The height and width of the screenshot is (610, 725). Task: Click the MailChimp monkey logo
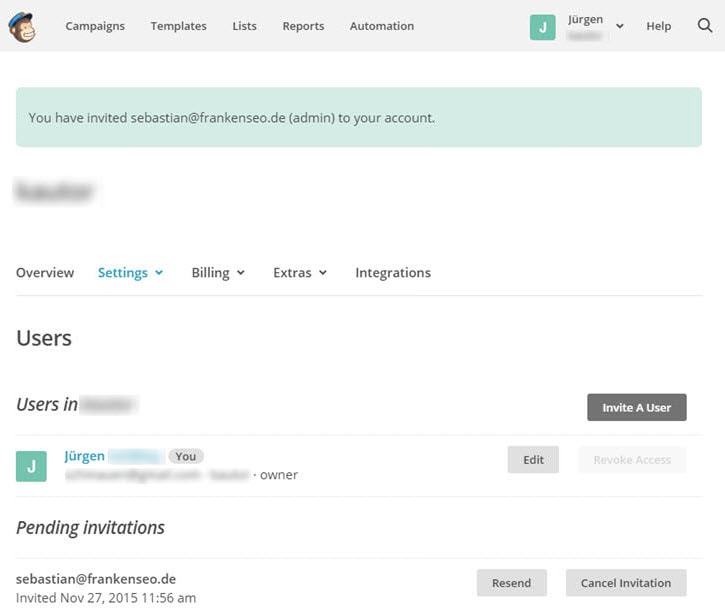pos(21,27)
